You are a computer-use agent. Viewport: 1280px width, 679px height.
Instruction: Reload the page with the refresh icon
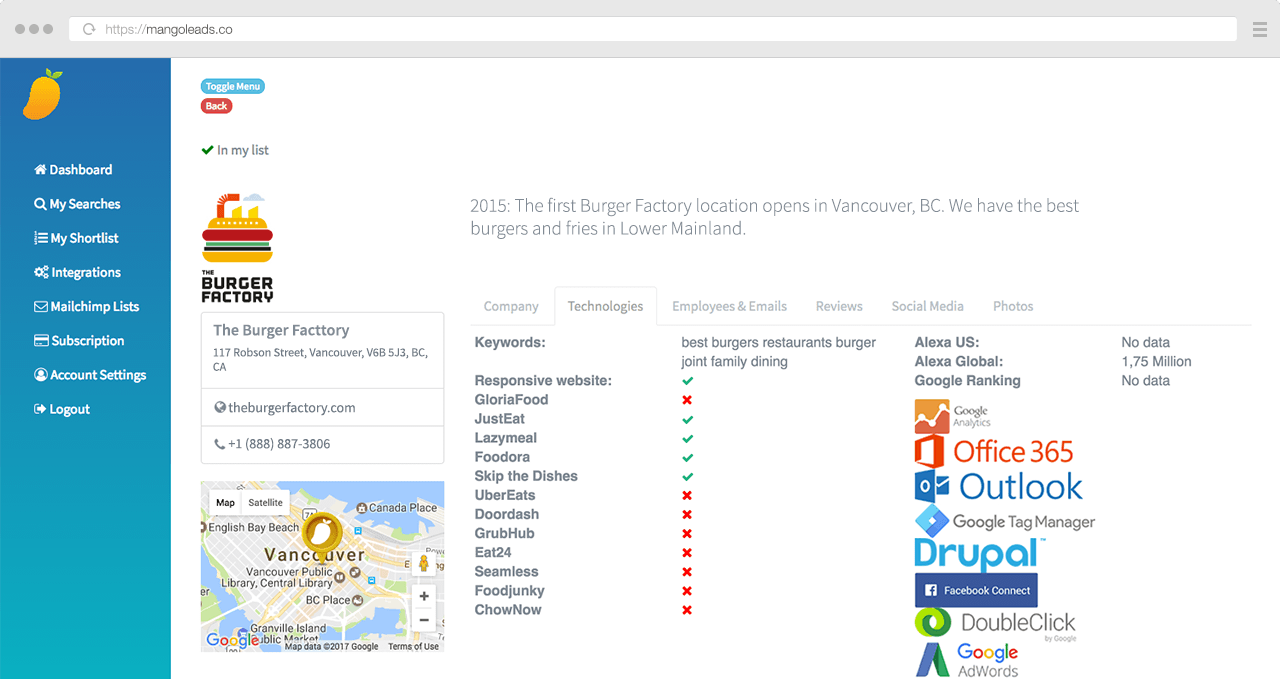click(x=90, y=29)
